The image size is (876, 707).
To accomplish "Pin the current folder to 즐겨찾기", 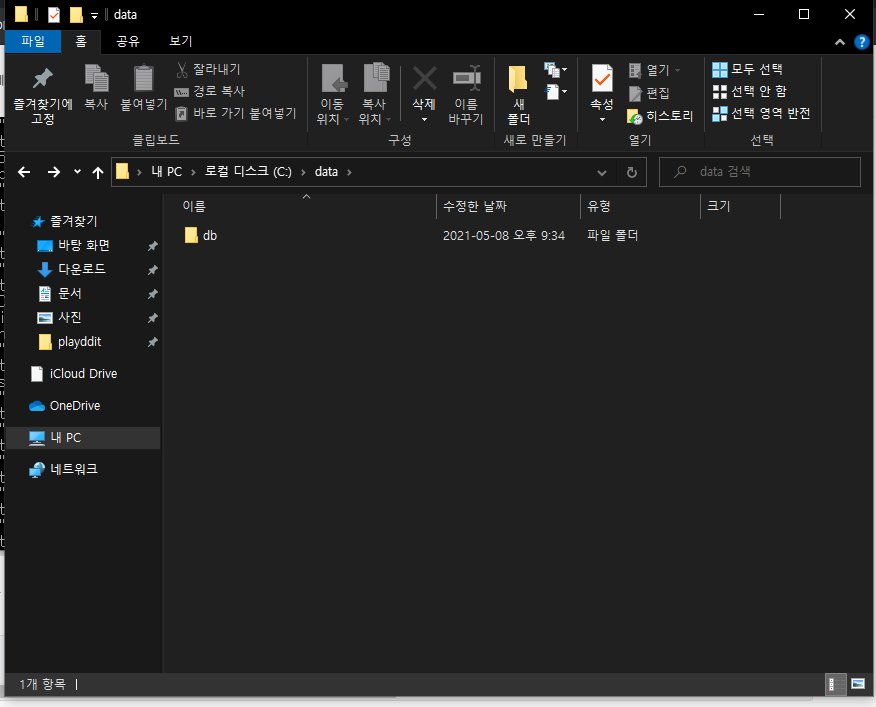I will tap(43, 96).
